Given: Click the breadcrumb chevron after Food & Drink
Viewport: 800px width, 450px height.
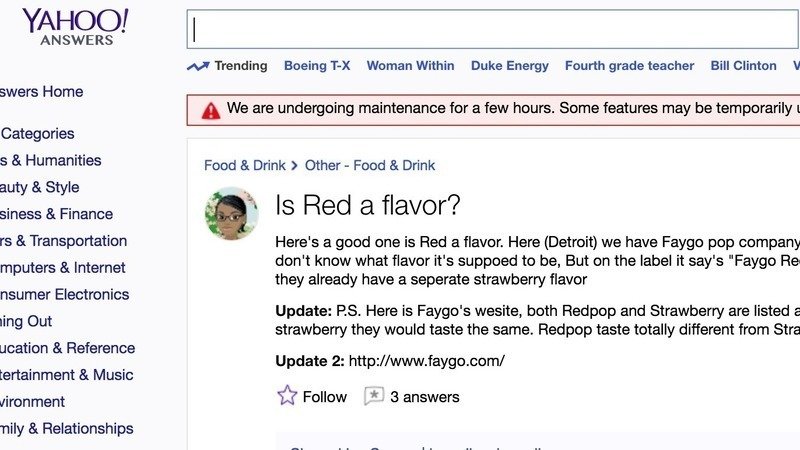Looking at the screenshot, I should tap(294, 166).
